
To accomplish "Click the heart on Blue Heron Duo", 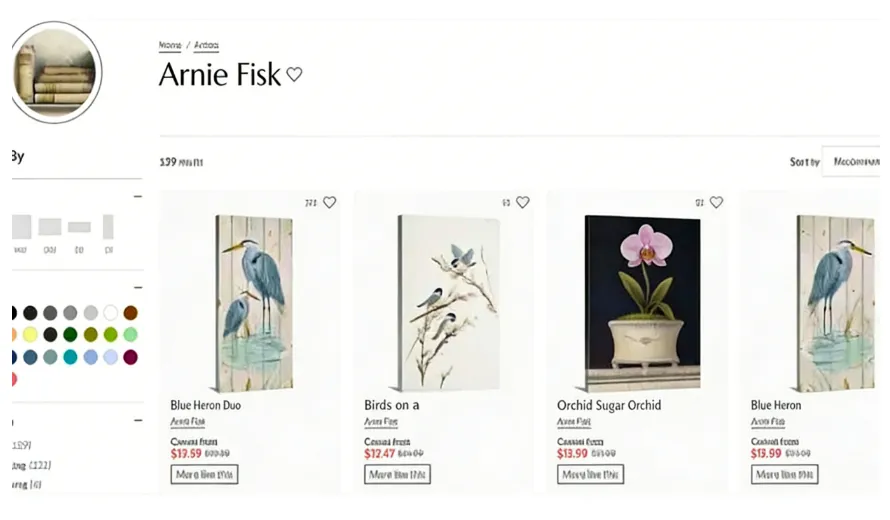I will [x=329, y=202].
